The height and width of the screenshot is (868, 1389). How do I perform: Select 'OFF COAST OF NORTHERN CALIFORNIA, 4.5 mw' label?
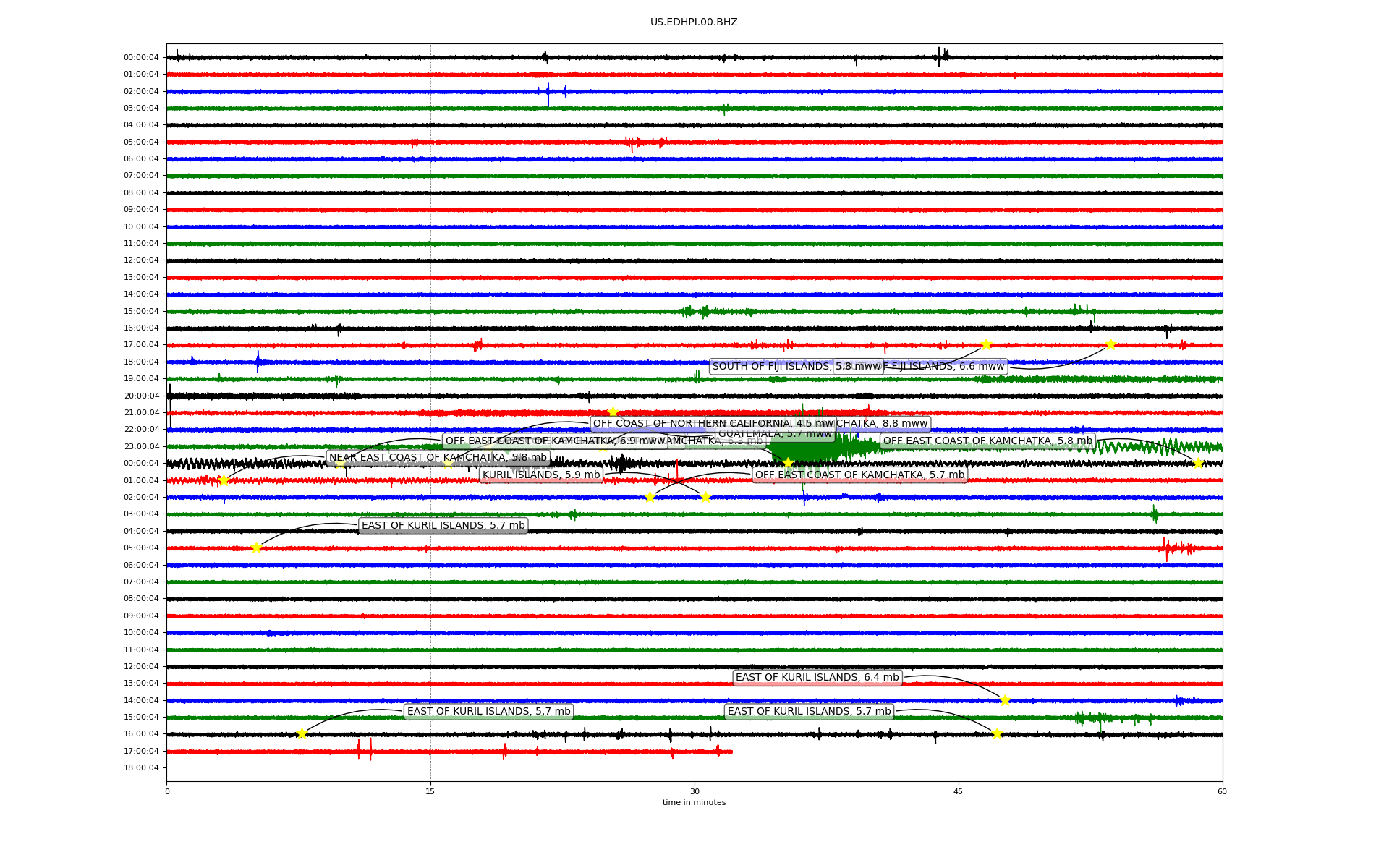click(x=713, y=424)
